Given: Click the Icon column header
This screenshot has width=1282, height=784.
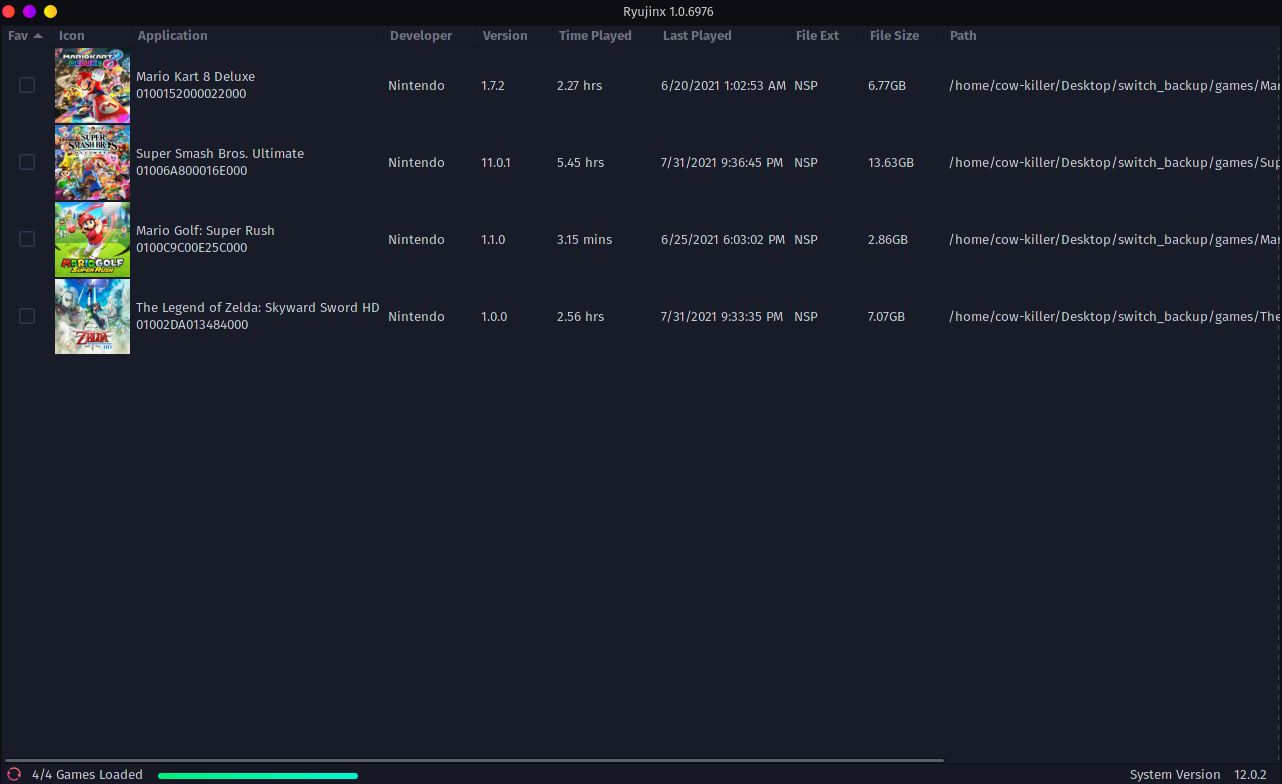Looking at the screenshot, I should coord(72,36).
